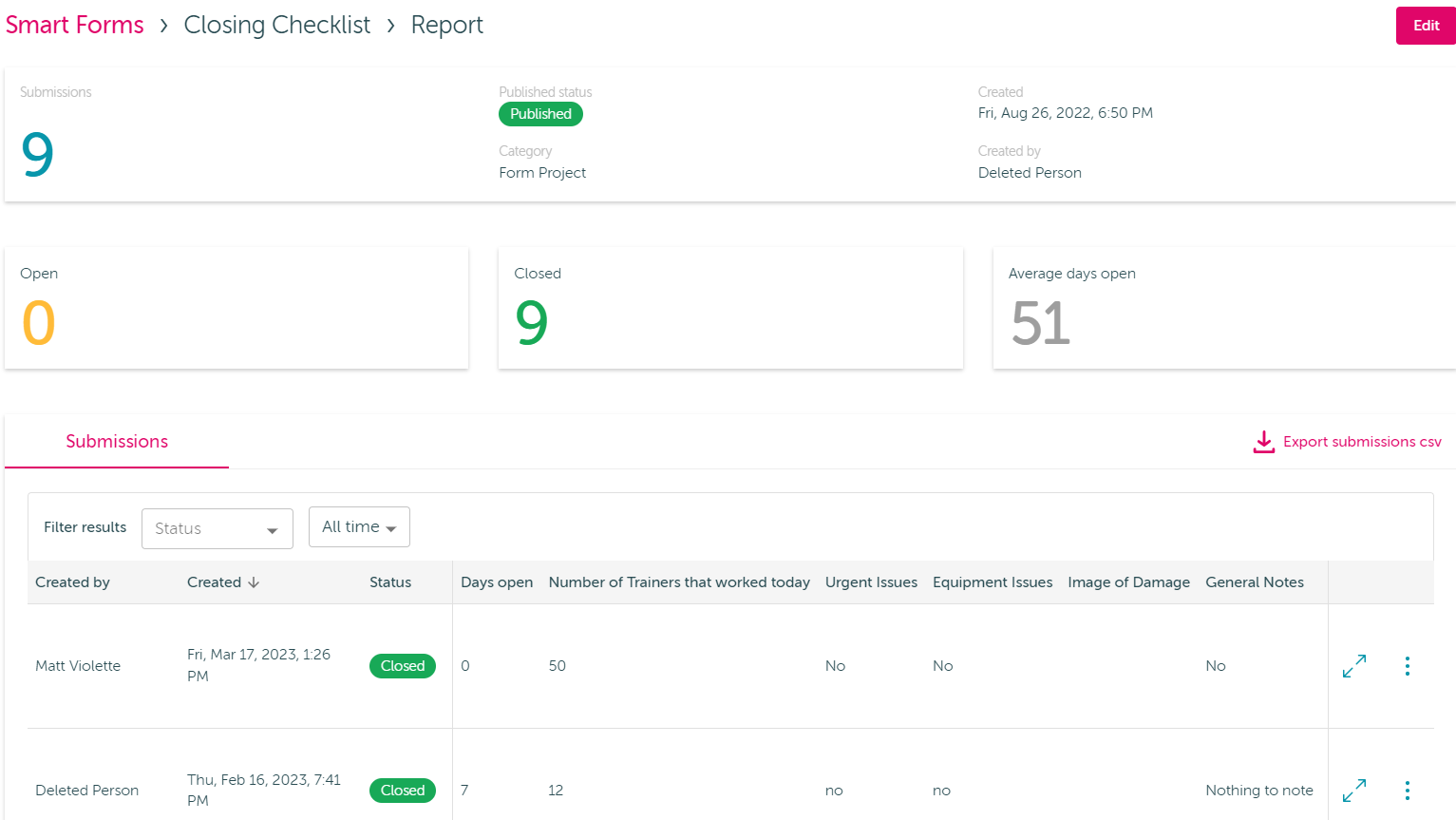The height and width of the screenshot is (820, 1456).
Task: Click the Published status badge
Action: click(540, 114)
